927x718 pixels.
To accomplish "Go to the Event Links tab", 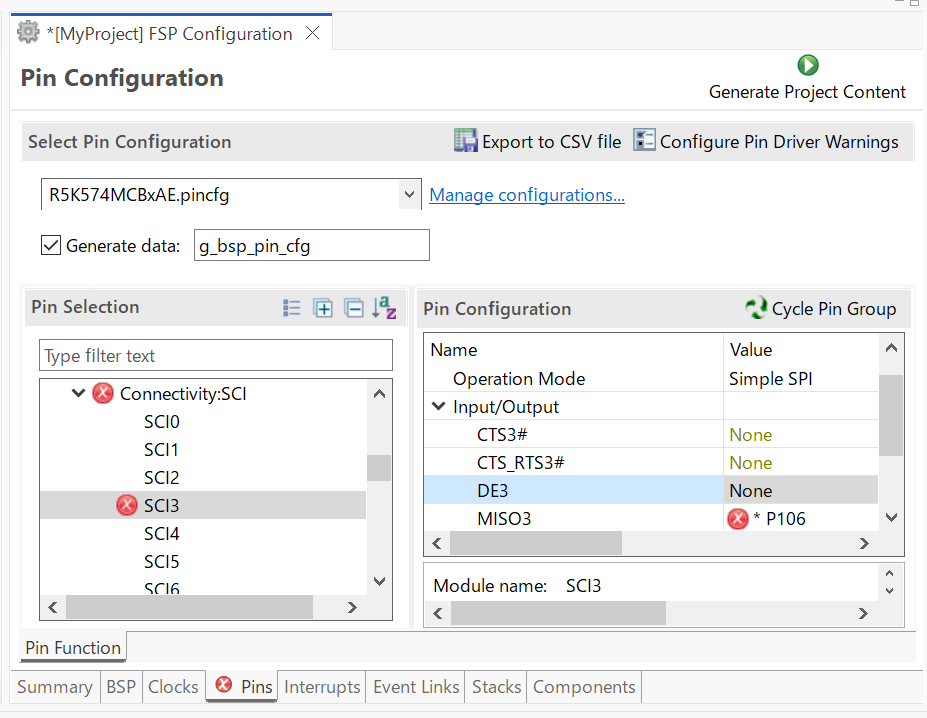I will (416, 687).
